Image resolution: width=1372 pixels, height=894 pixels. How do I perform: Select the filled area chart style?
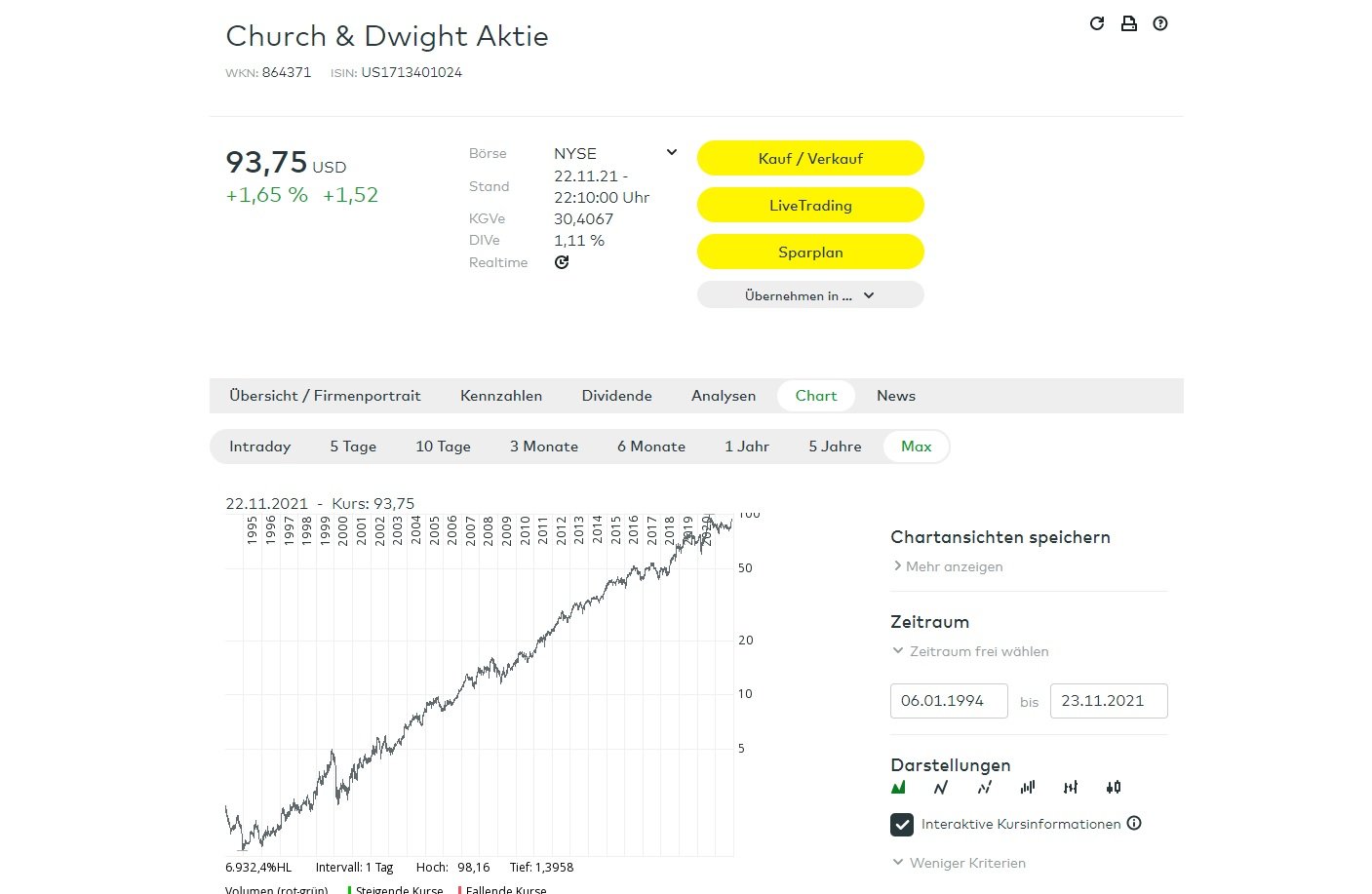898,787
